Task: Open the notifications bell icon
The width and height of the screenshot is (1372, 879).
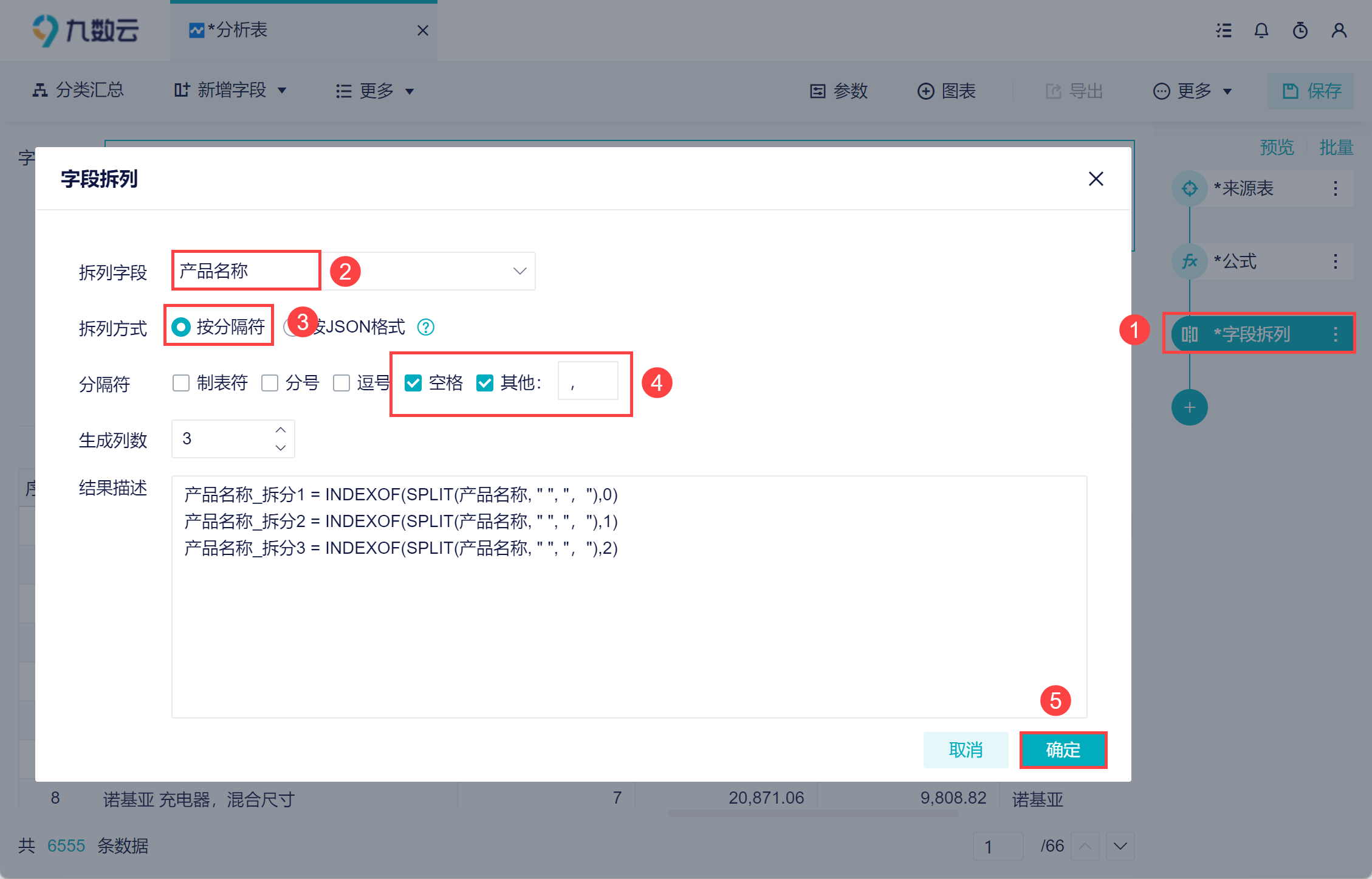Action: (1261, 30)
